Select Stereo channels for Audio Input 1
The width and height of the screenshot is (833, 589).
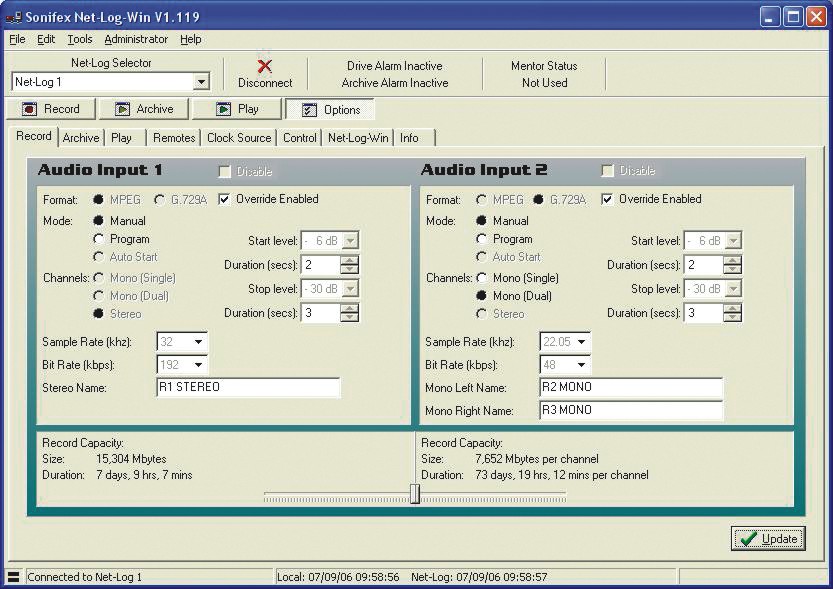98,314
